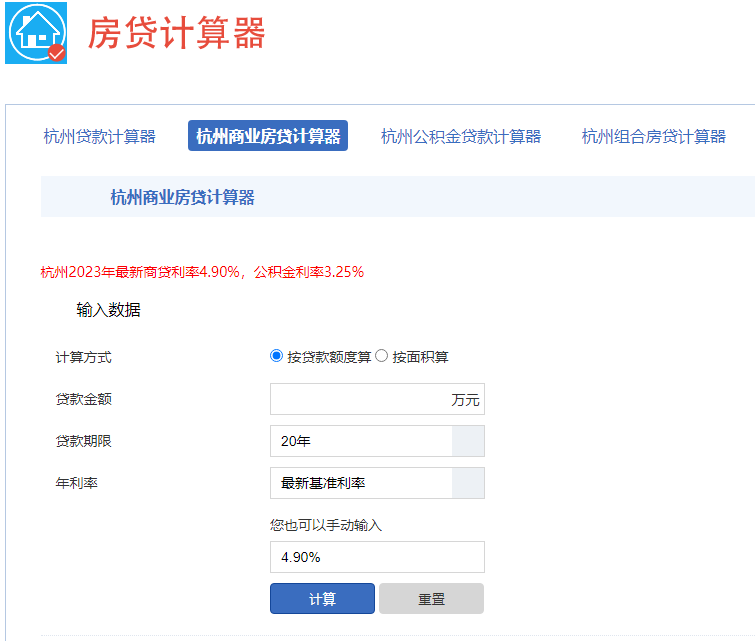Image resolution: width=755 pixels, height=641 pixels.
Task: Select the 按贷款额度算 radio button
Action: pyautogui.click(x=276, y=356)
